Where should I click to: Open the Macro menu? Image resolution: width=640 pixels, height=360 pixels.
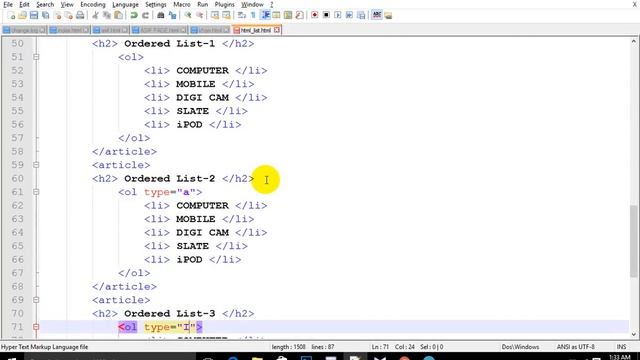[x=182, y=4]
